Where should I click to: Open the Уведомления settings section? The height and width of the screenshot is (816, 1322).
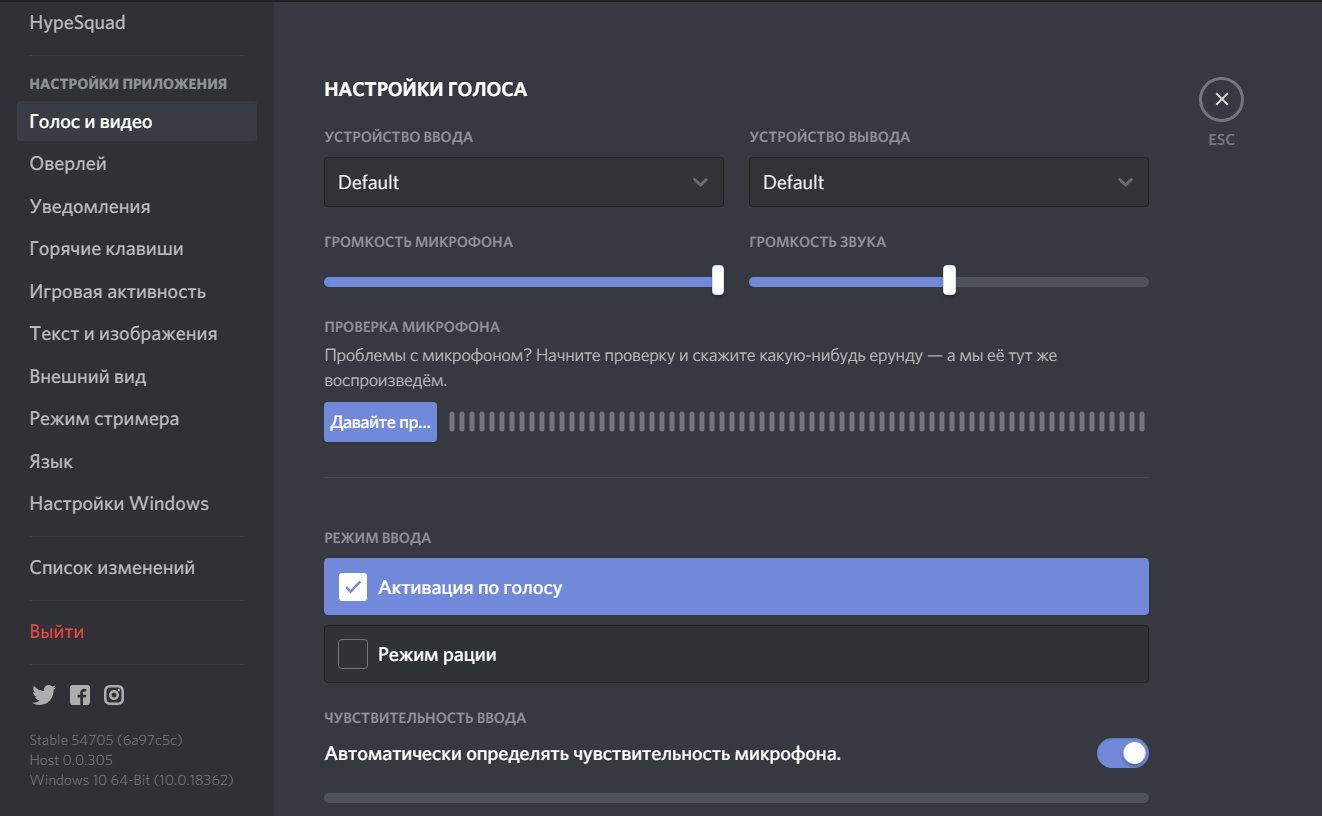[x=90, y=207]
